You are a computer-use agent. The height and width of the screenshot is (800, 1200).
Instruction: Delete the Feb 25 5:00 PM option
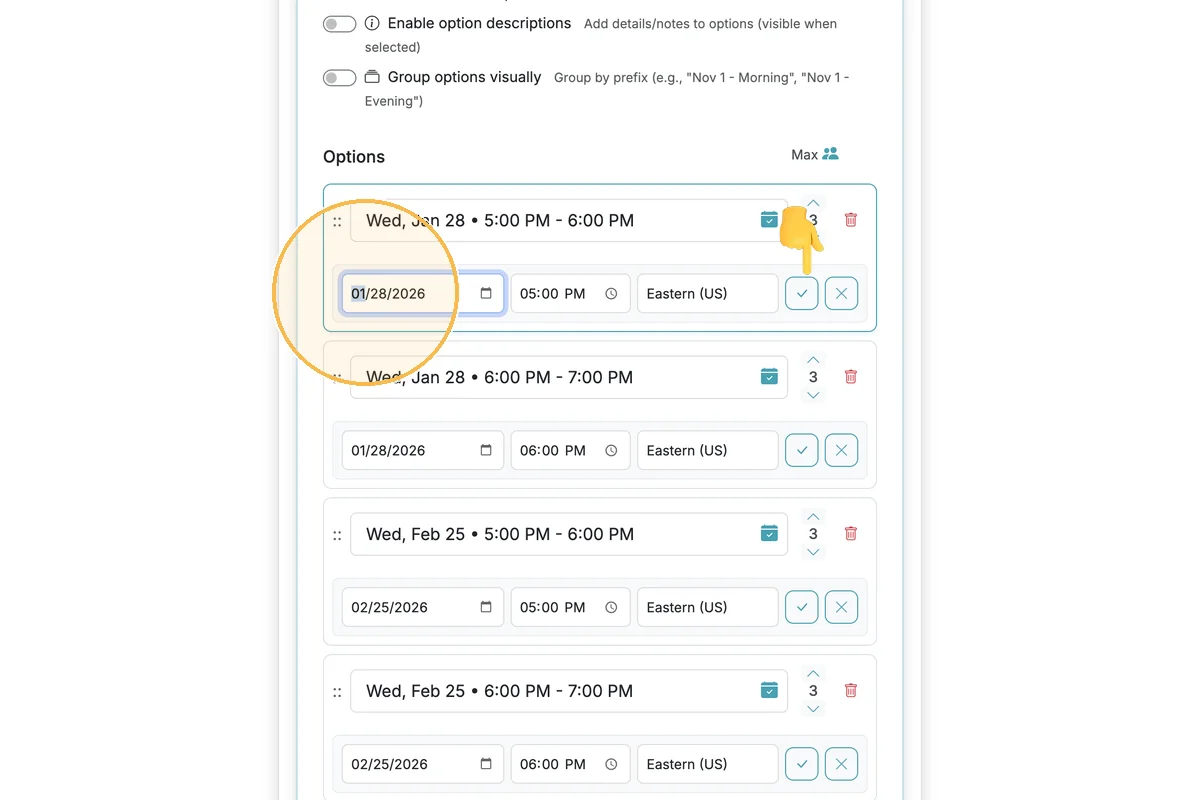(851, 534)
